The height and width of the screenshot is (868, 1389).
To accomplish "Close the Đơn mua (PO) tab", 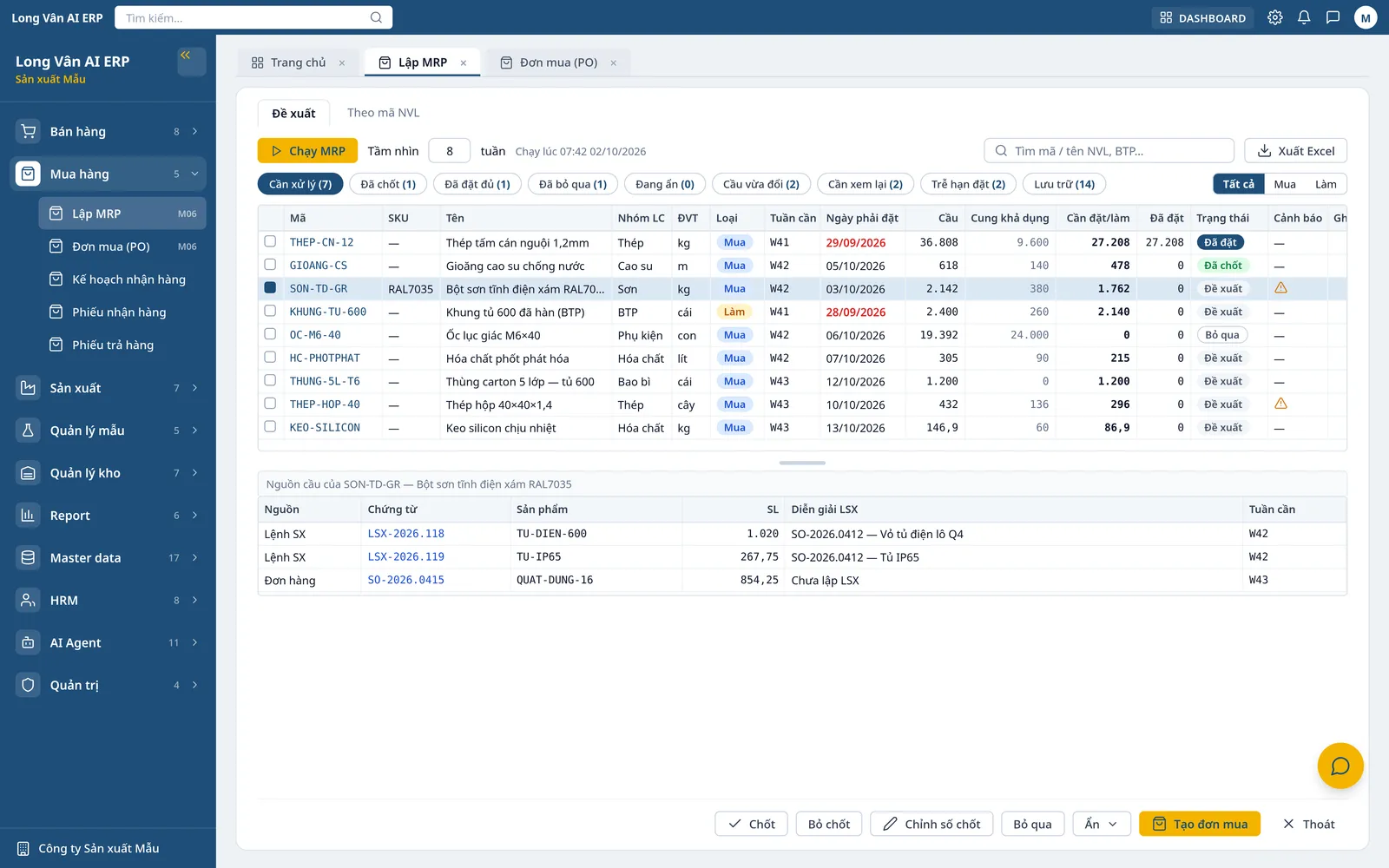I will pos(614,62).
